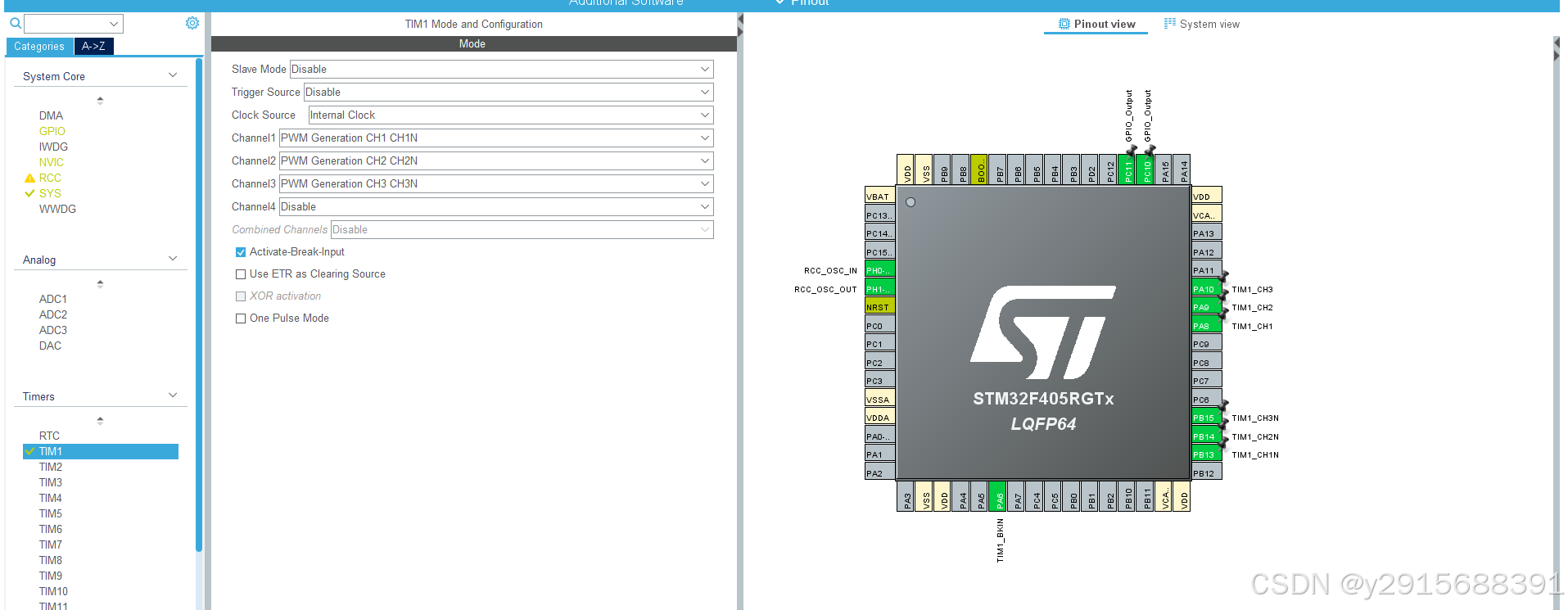
Task: Click System Core sort arrow
Action: [x=100, y=101]
